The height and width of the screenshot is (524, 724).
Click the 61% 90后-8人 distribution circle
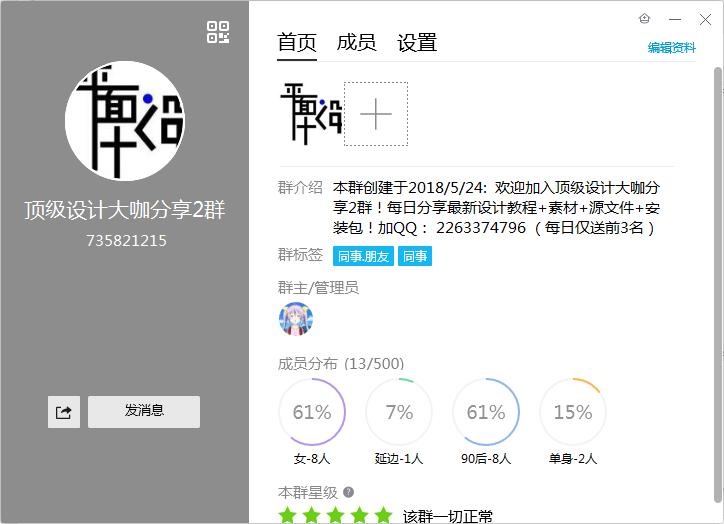486,412
